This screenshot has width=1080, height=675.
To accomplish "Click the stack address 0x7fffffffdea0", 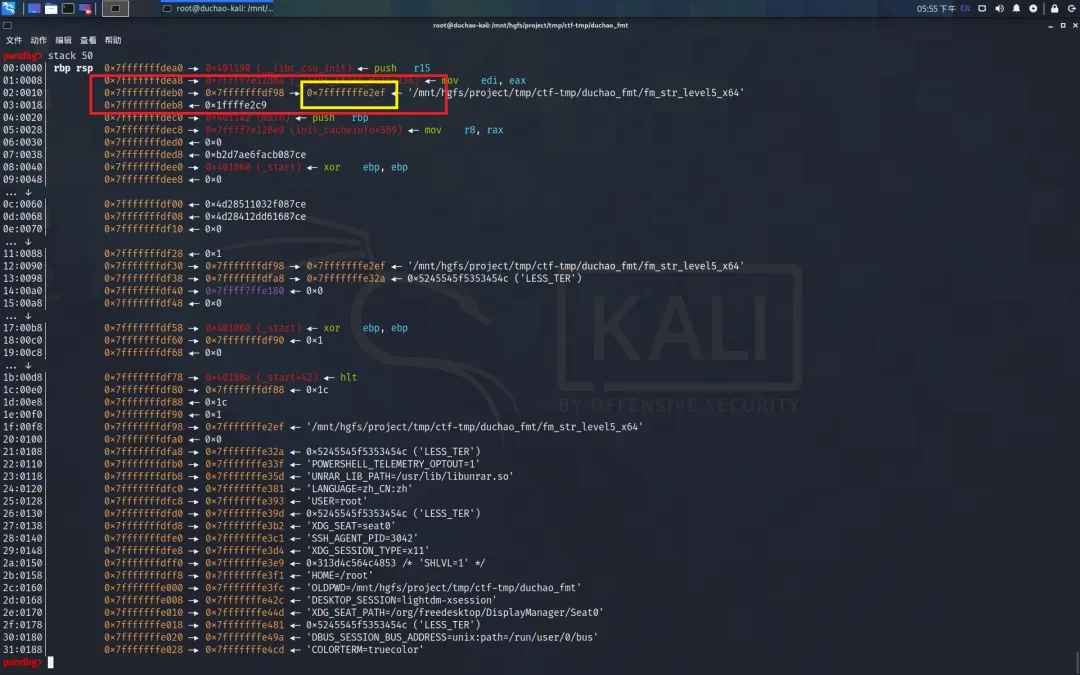I will pos(143,68).
